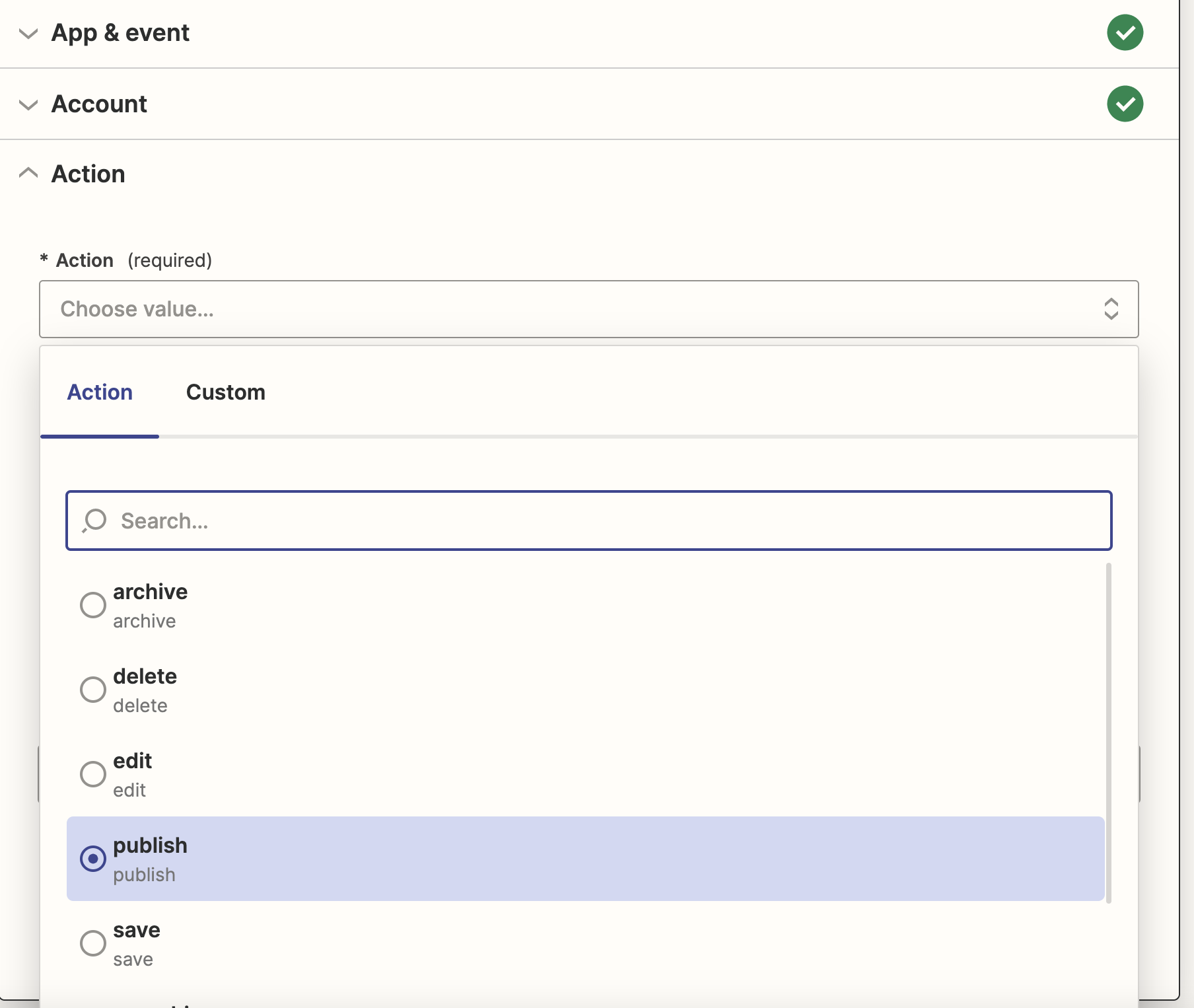Focus the Search input field
This screenshot has height=1008, width=1194.
(594, 521)
